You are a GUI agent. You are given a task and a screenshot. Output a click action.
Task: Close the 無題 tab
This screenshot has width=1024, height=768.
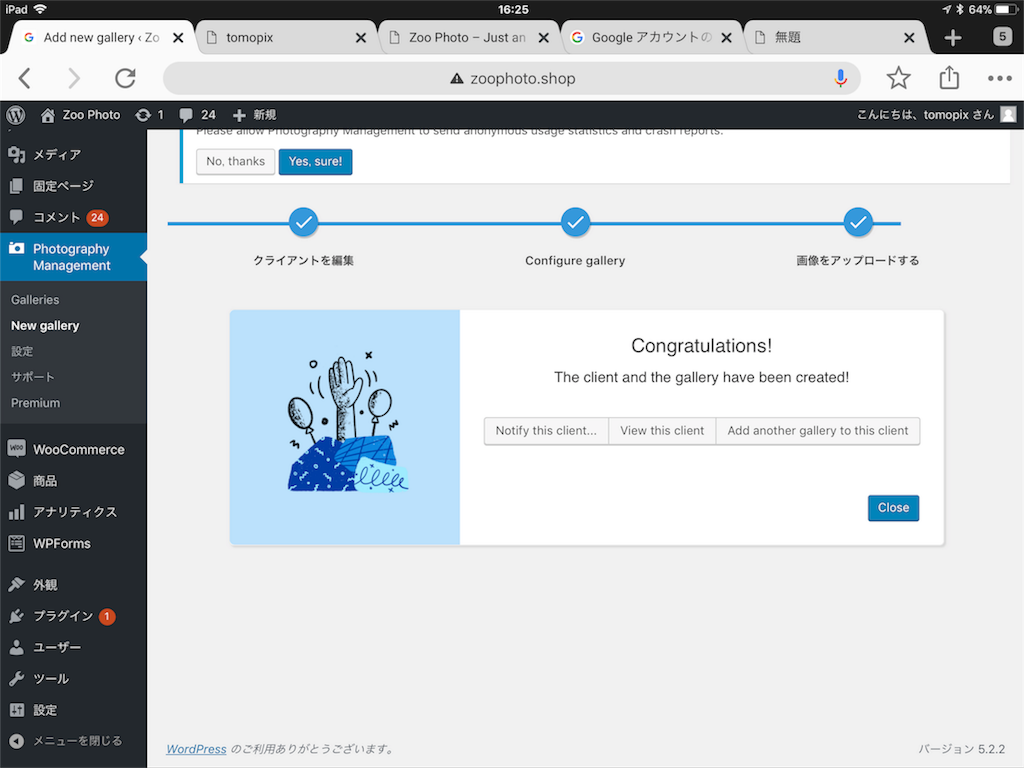tap(909, 38)
